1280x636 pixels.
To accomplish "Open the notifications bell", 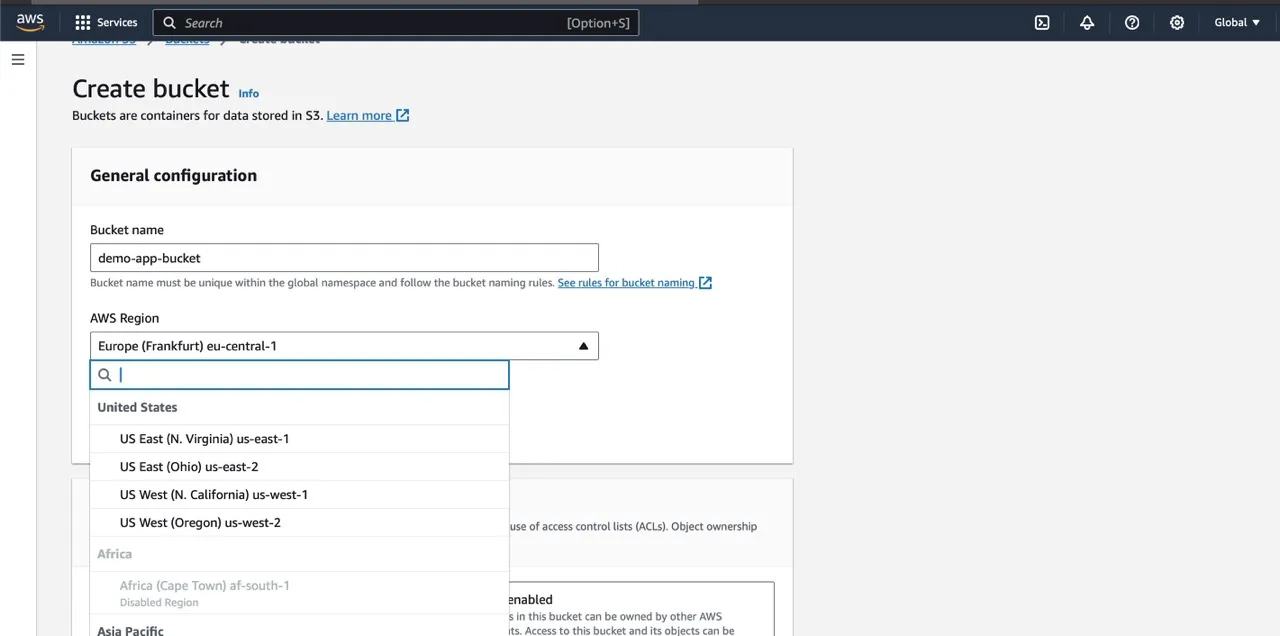I will click(1087, 22).
